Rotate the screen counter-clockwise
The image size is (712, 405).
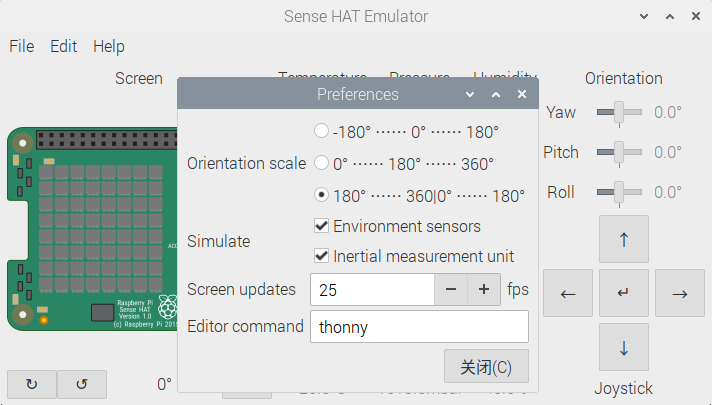(x=82, y=384)
